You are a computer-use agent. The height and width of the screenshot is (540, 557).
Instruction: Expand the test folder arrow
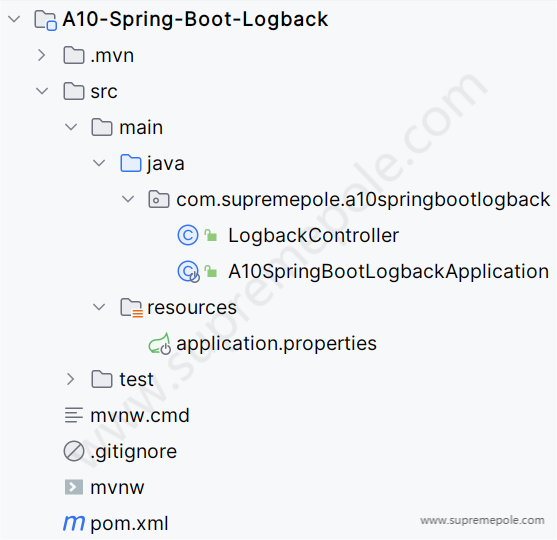click(70, 379)
